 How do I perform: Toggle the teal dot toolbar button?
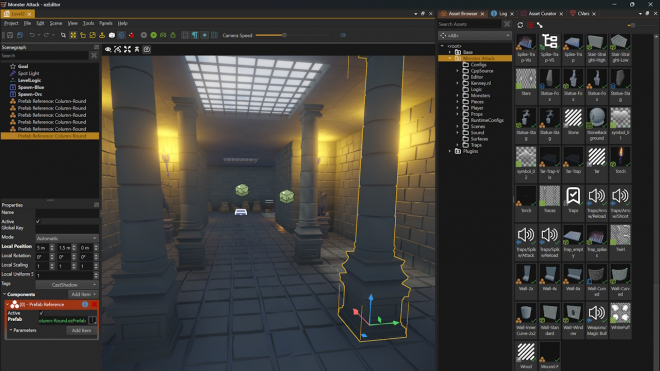(x=205, y=35)
